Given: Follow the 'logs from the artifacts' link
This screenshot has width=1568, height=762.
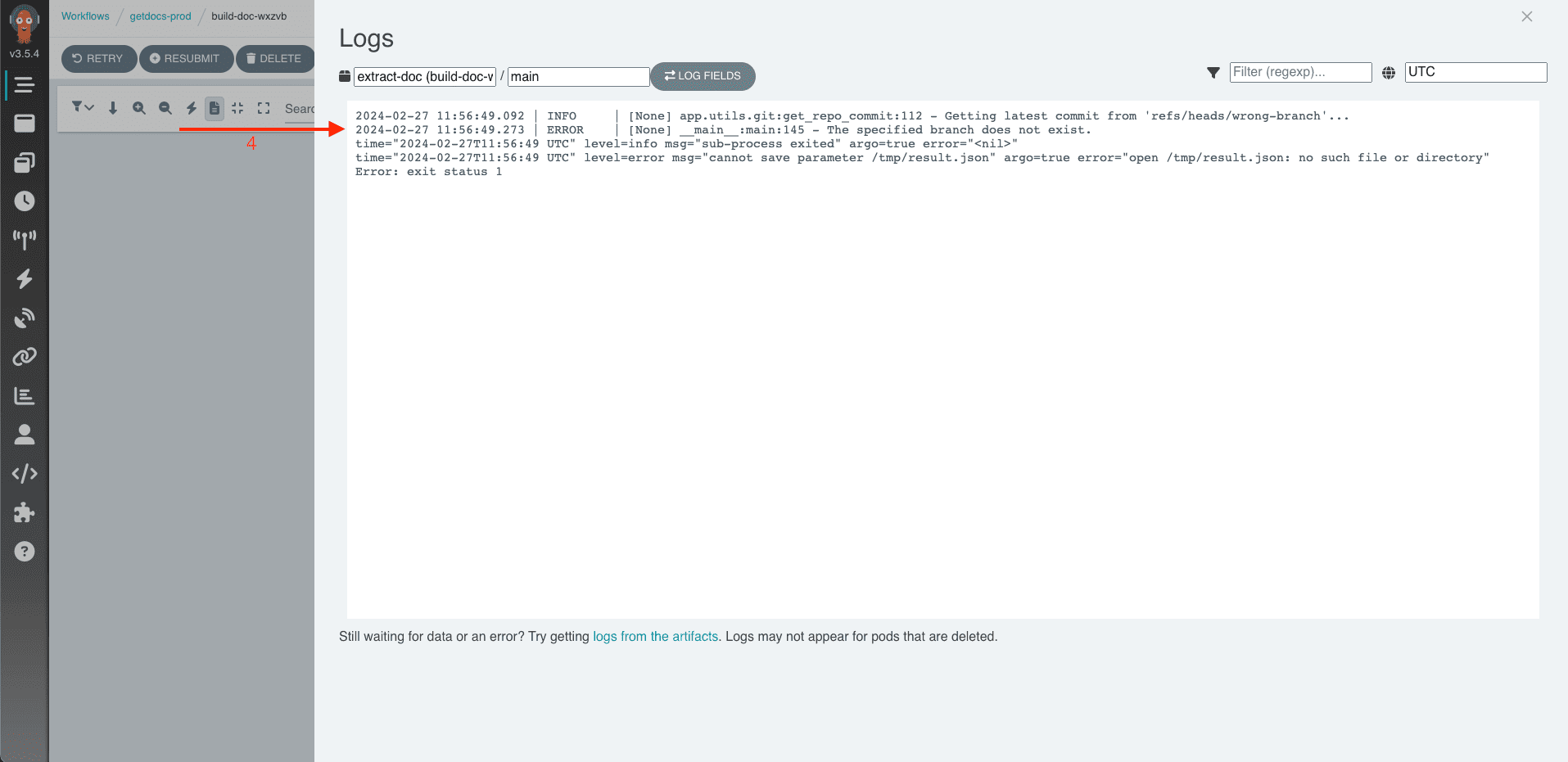Looking at the screenshot, I should [x=655, y=637].
